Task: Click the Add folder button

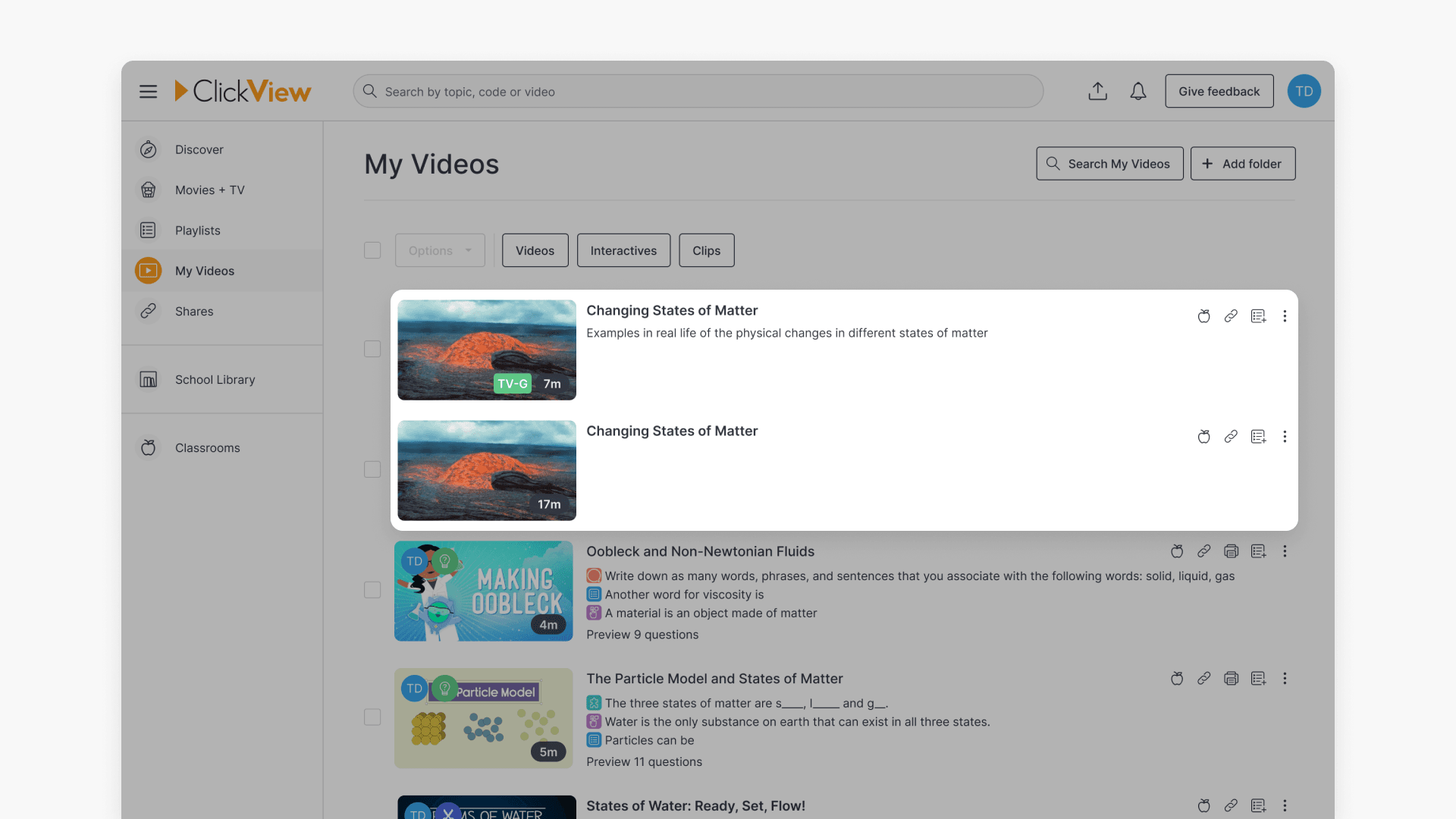Action: coord(1242,164)
